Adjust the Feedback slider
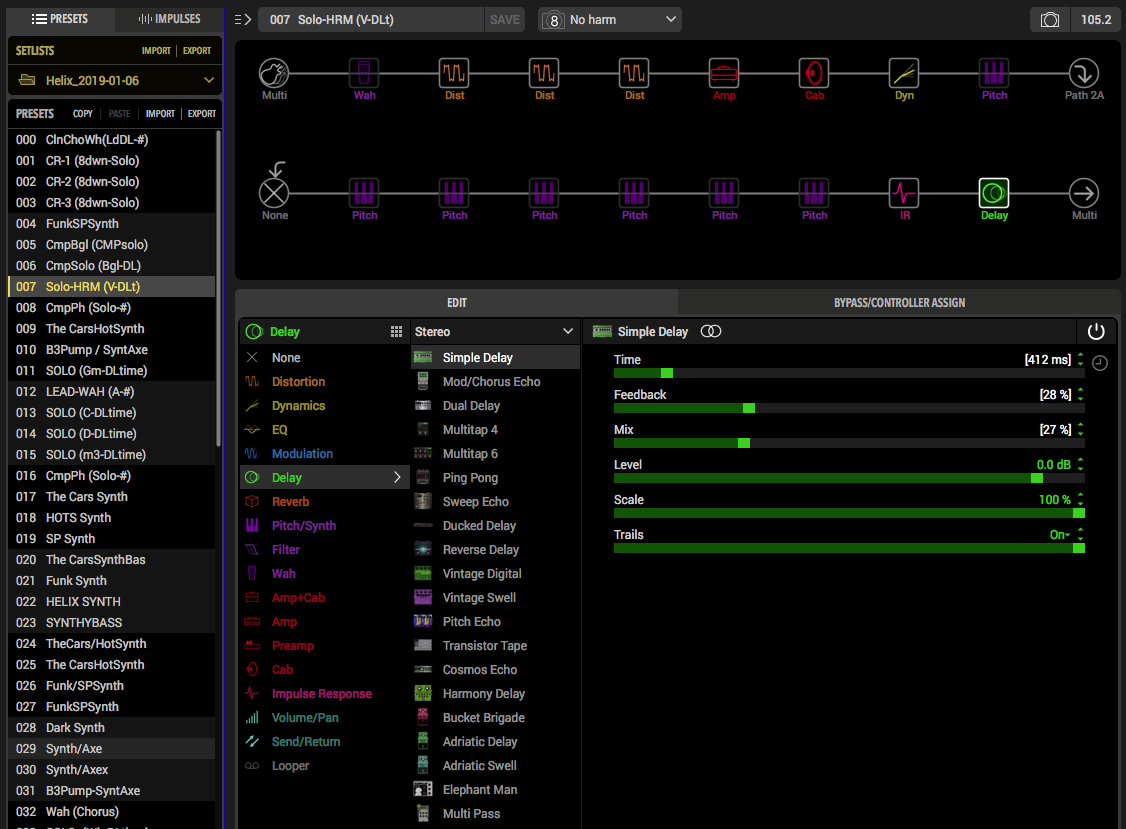Viewport: 1126px width, 829px height. (x=849, y=408)
